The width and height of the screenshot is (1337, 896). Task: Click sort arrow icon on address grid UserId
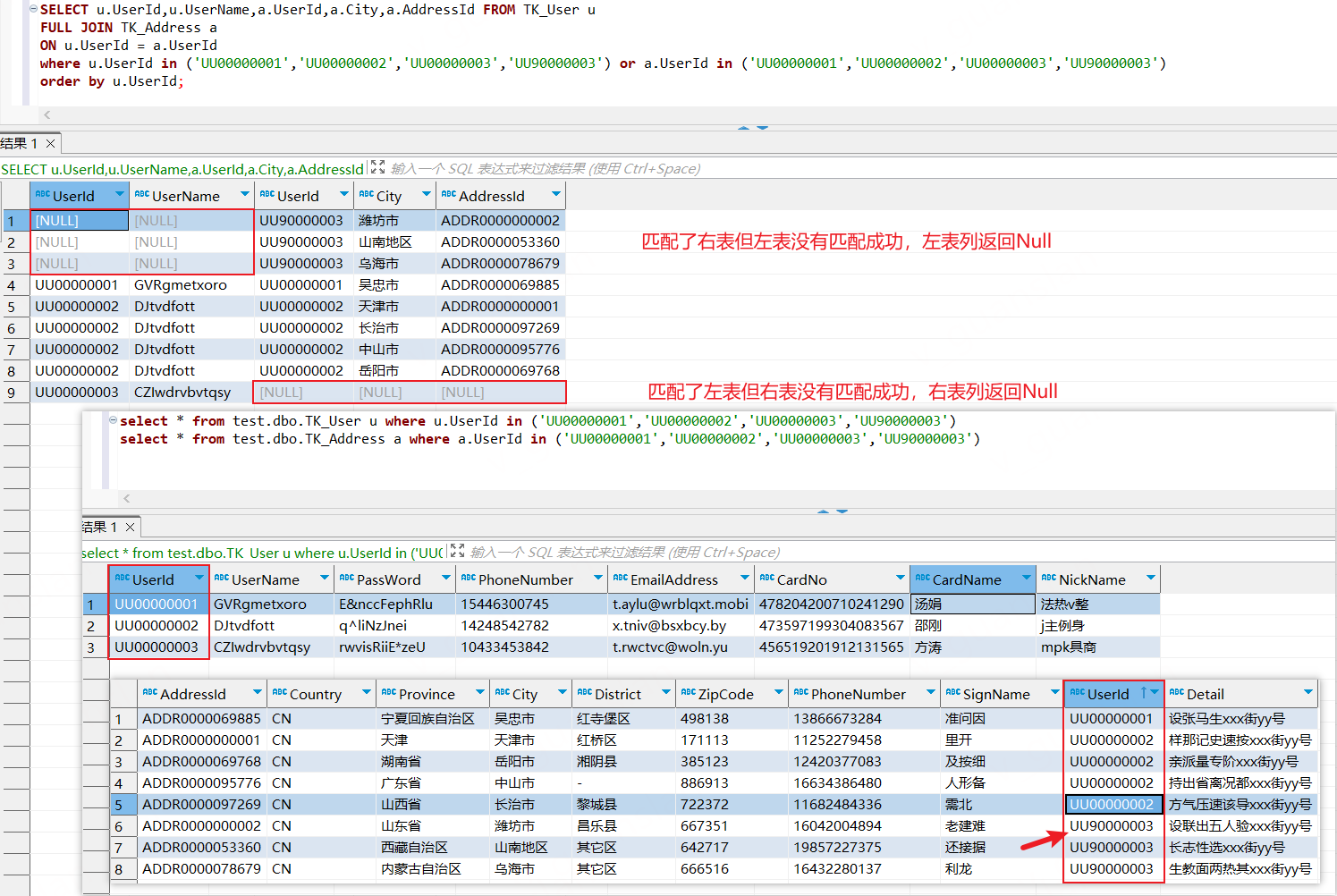[1143, 693]
